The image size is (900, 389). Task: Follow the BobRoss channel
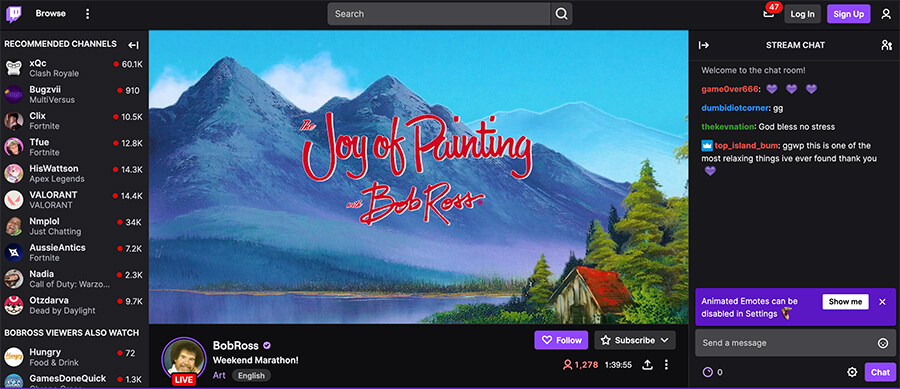click(561, 340)
